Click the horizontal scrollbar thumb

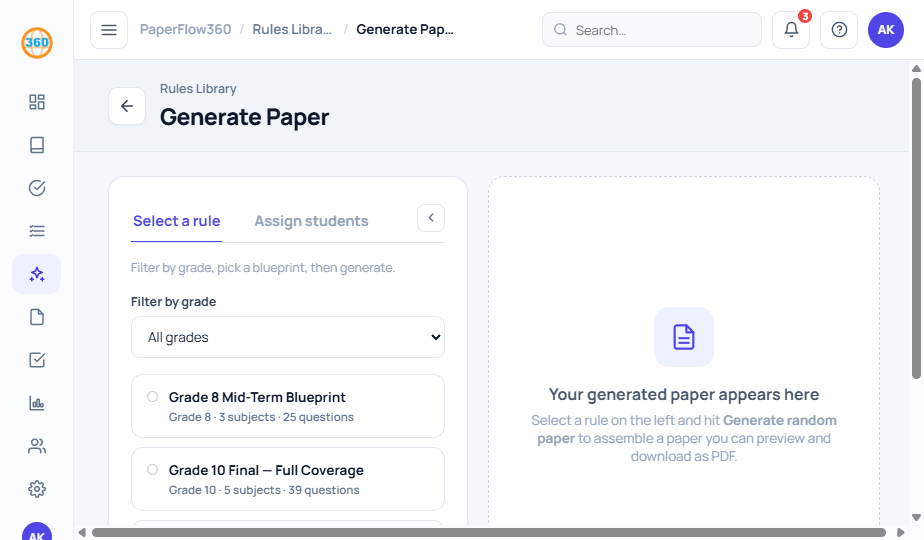coord(489,533)
